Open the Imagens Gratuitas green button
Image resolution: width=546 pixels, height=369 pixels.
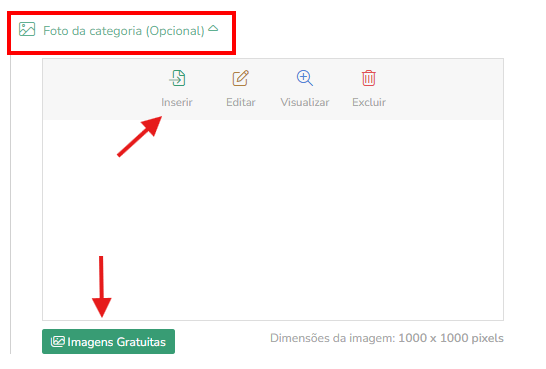(x=109, y=341)
